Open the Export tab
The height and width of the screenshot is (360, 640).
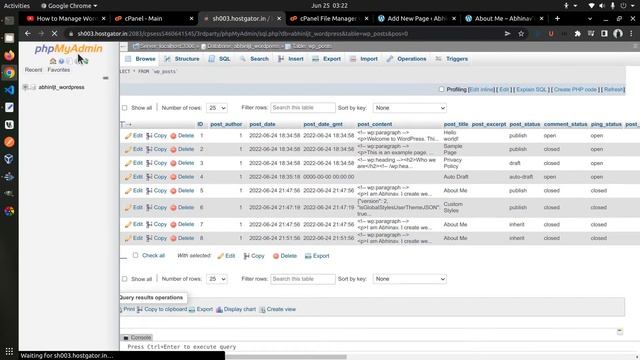click(327, 59)
